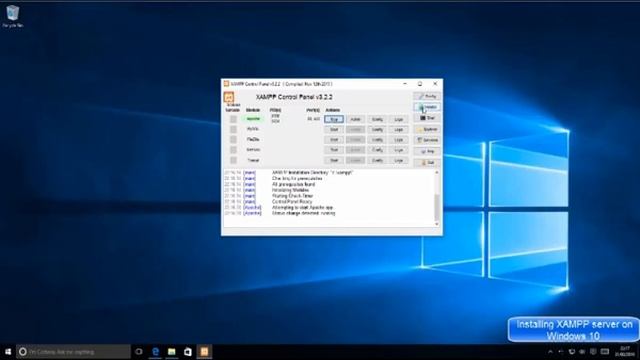The width and height of the screenshot is (640, 360).
Task: Click the green Apache module label
Action: pyautogui.click(x=253, y=119)
